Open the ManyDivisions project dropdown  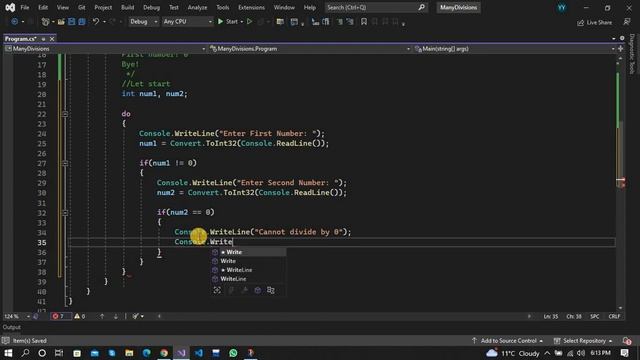pyautogui.click(x=105, y=49)
